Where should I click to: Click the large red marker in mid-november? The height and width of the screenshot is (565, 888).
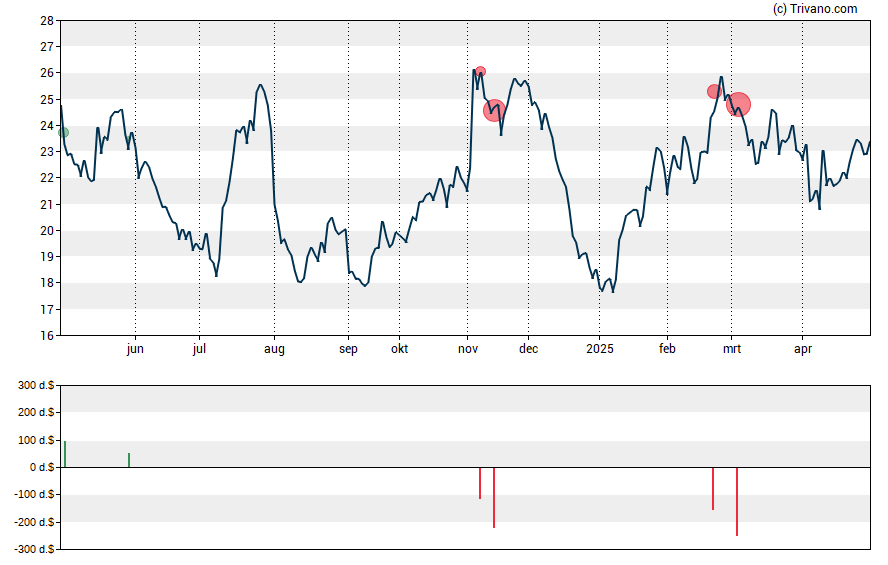pos(494,110)
